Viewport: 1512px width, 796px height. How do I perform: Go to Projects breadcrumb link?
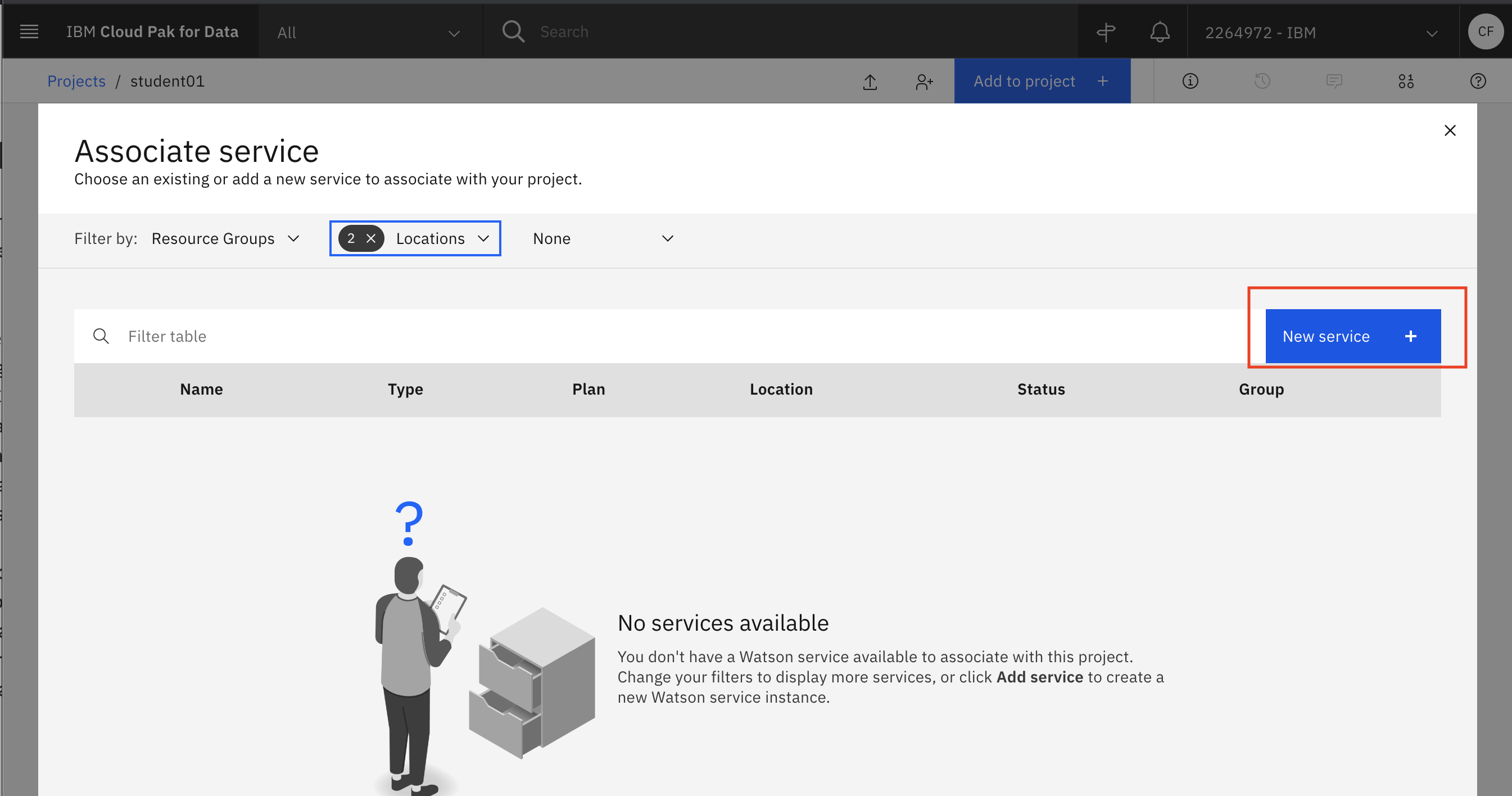point(76,81)
